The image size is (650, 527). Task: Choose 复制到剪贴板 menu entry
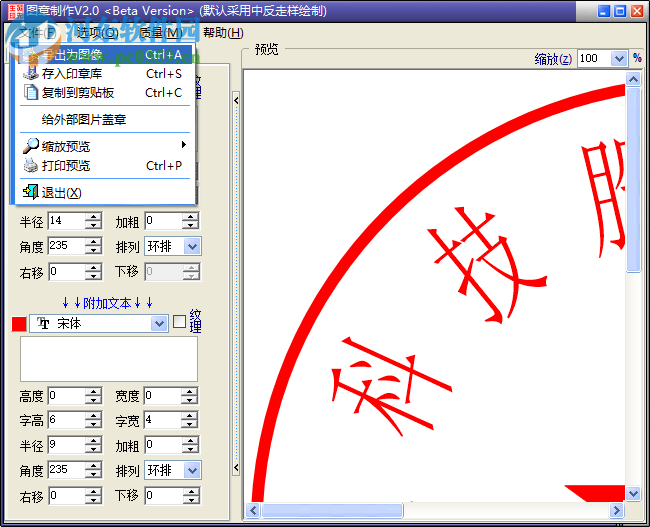pyautogui.click(x=105, y=92)
